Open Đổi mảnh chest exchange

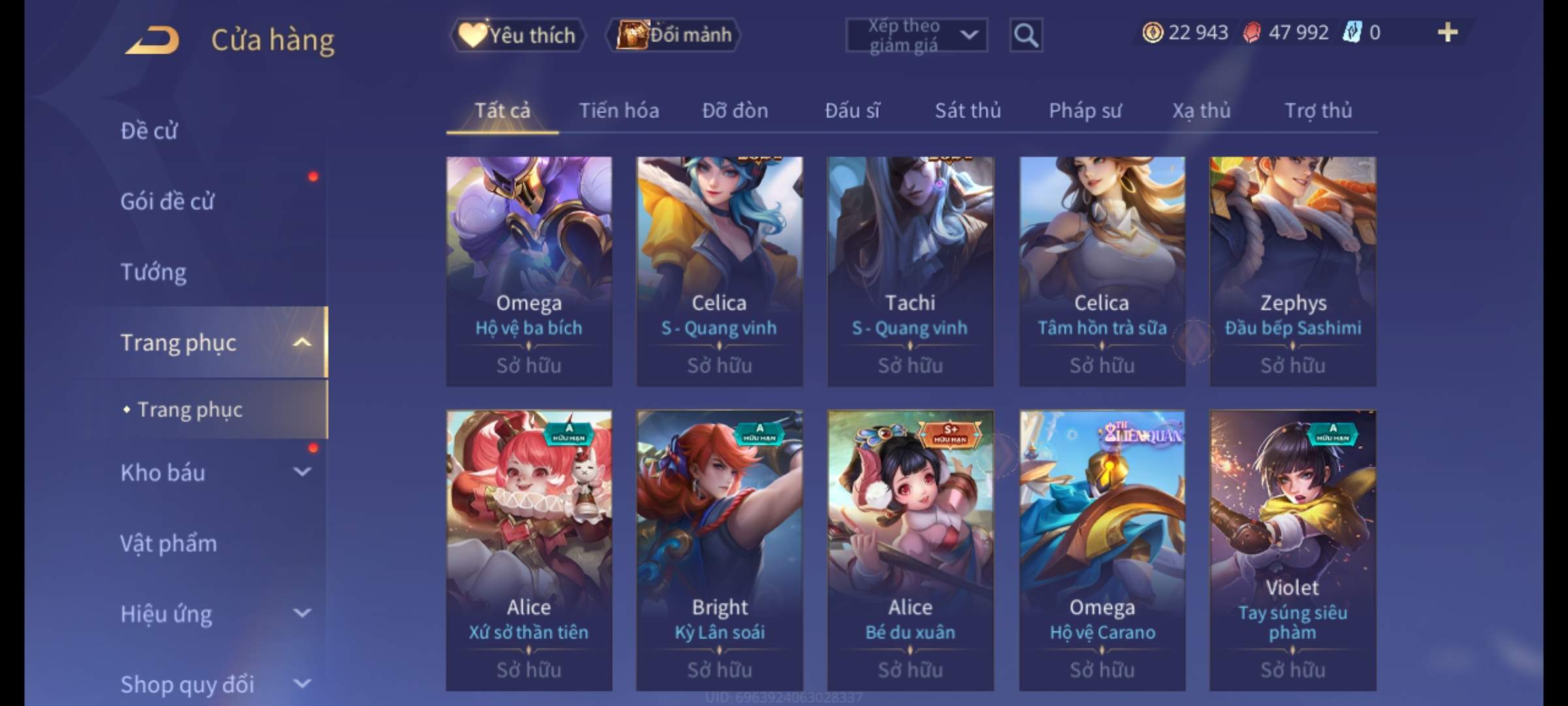[674, 35]
